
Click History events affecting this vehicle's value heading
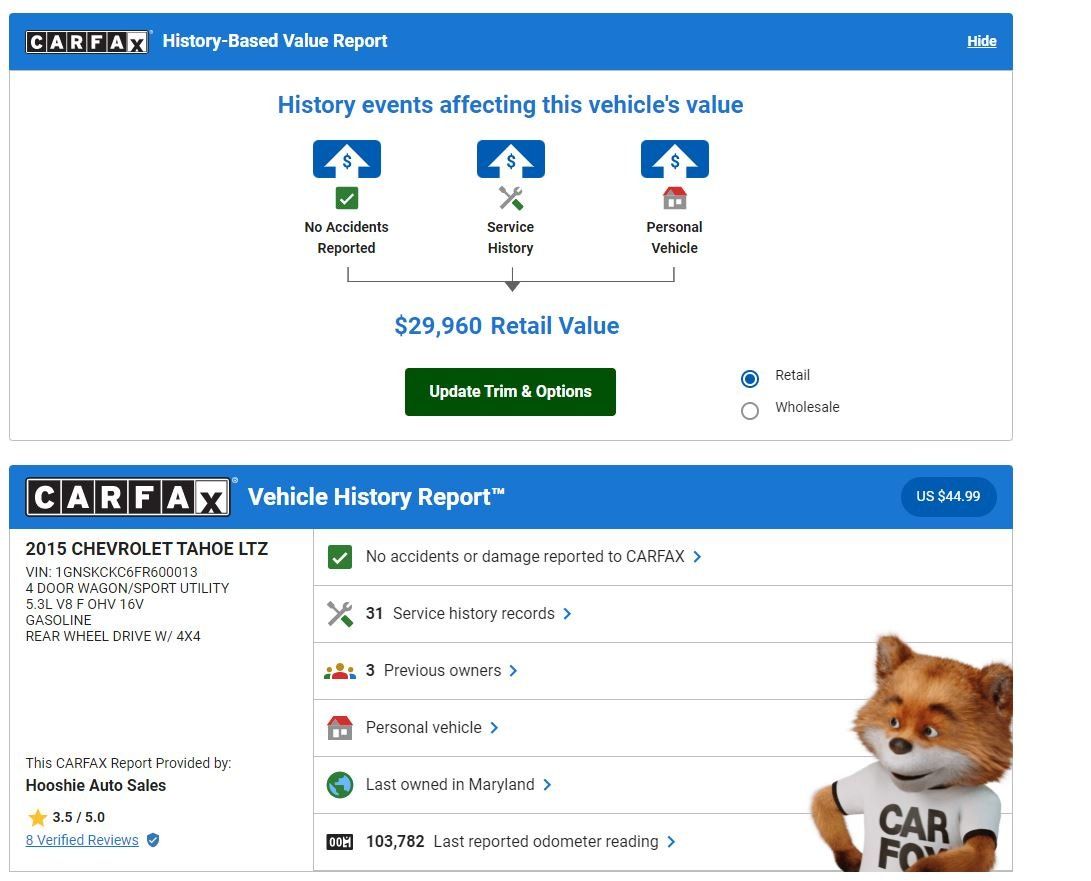[x=510, y=105]
